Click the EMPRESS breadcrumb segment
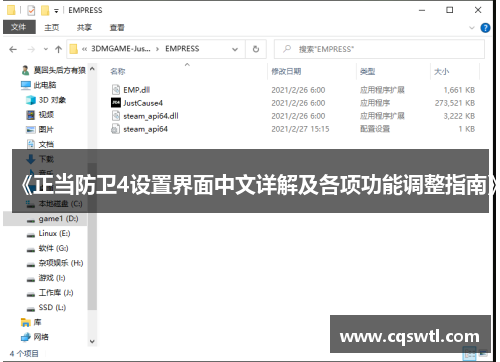The image size is (500, 362). coord(182,49)
